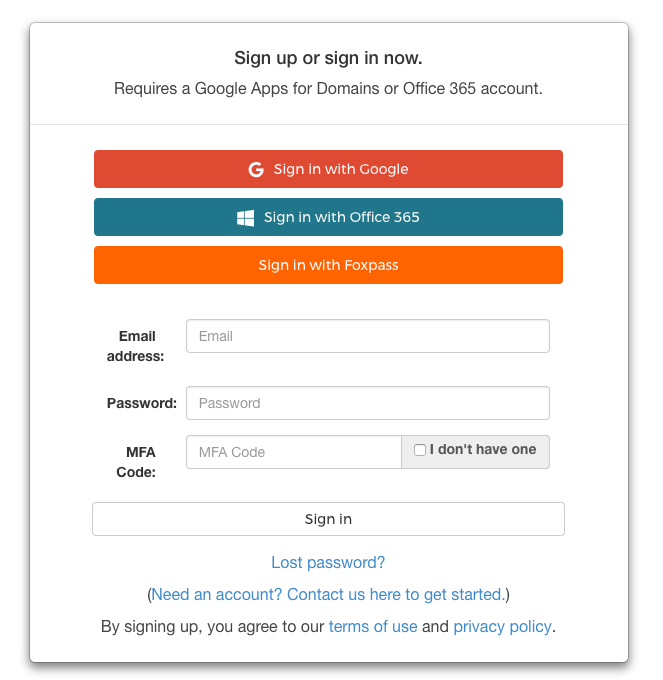Open the Lost password? link
663x680 pixels.
click(328, 562)
